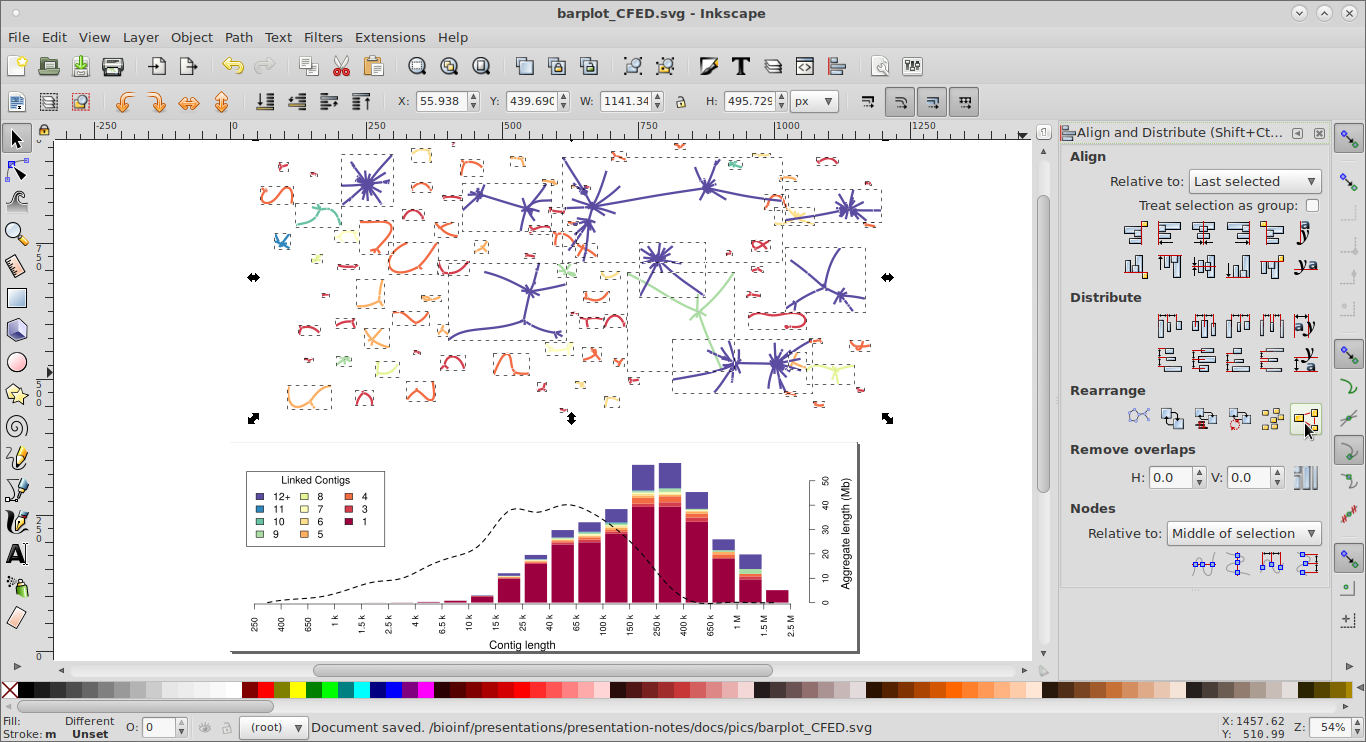Open the Text and Font dialog icon
The width and height of the screenshot is (1366, 742).
741,67
